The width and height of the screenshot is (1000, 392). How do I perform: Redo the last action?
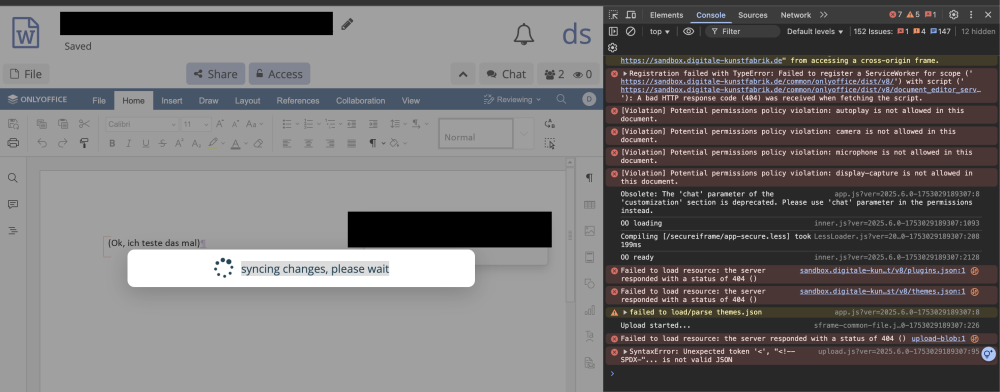coord(62,143)
